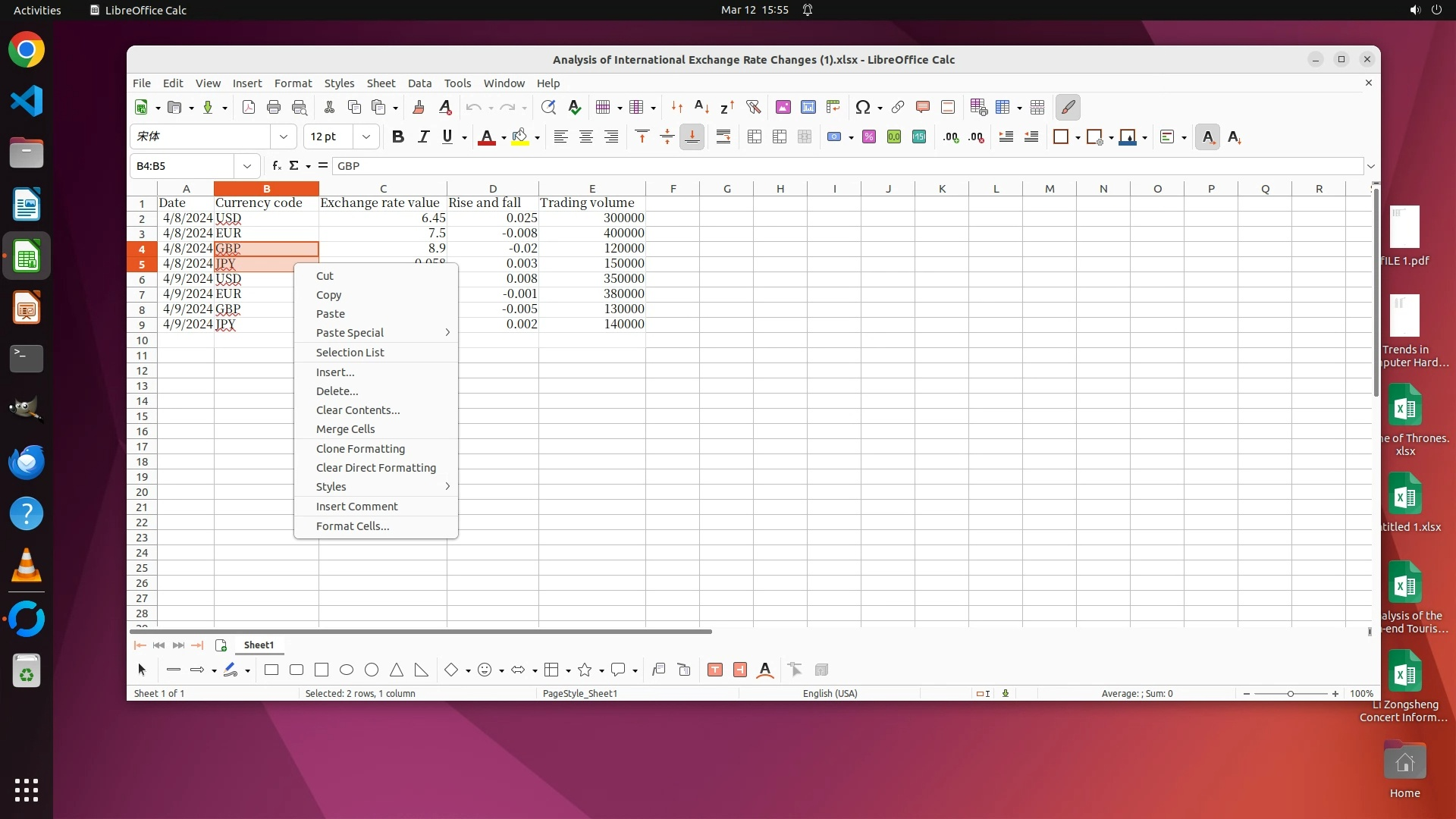Toggle Bold formatting button

pyautogui.click(x=398, y=136)
